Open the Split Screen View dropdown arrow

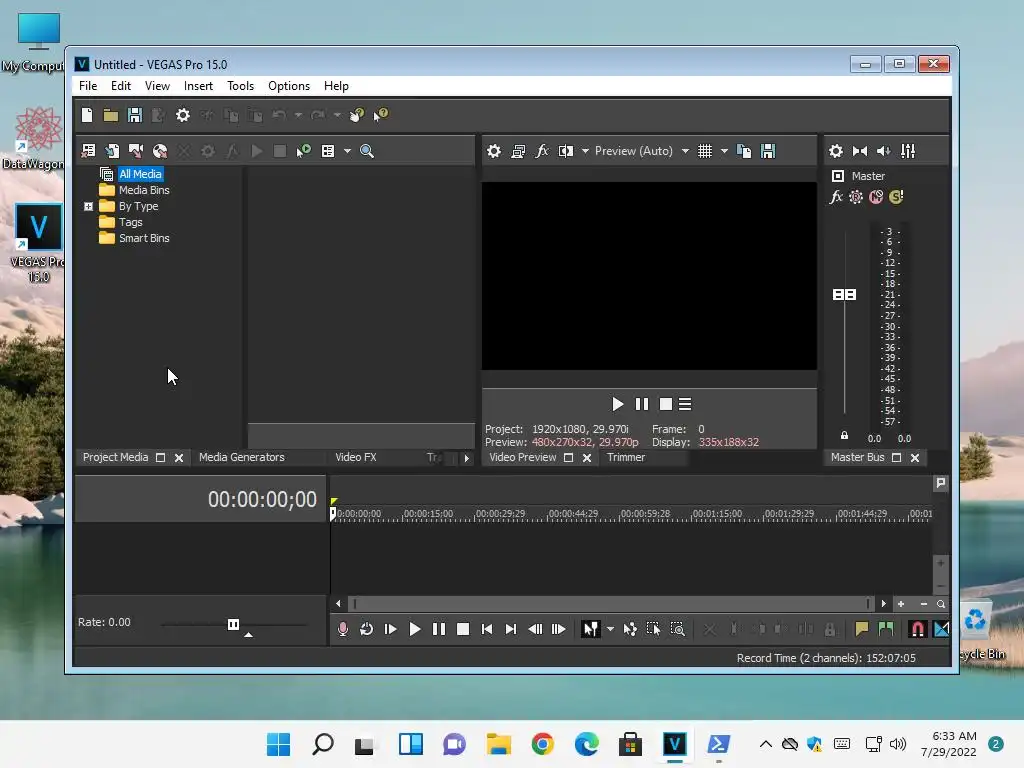tap(585, 152)
